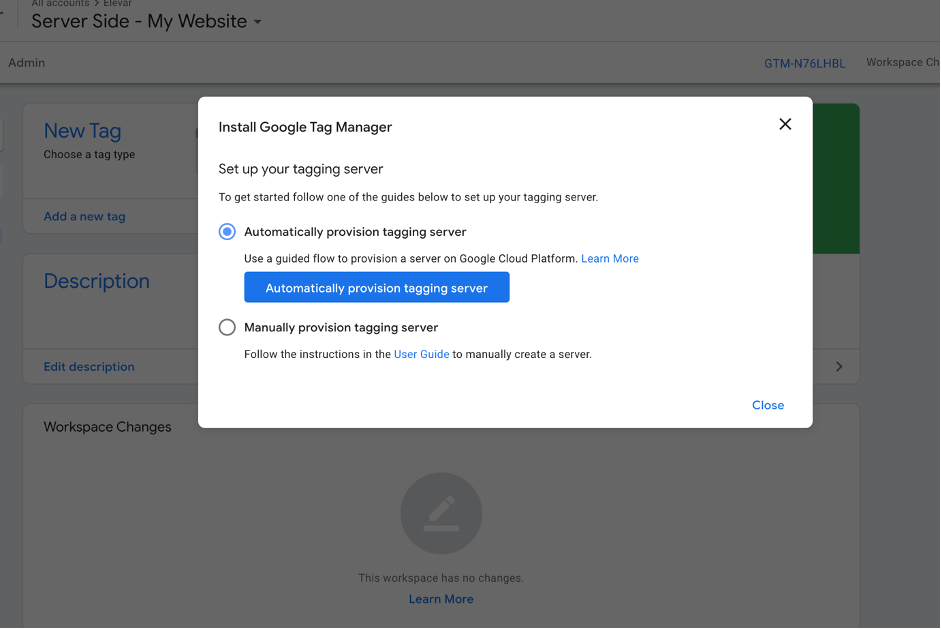Choose Manually provision tagging server option
Viewport: 941px width, 629px height.
coord(227,327)
